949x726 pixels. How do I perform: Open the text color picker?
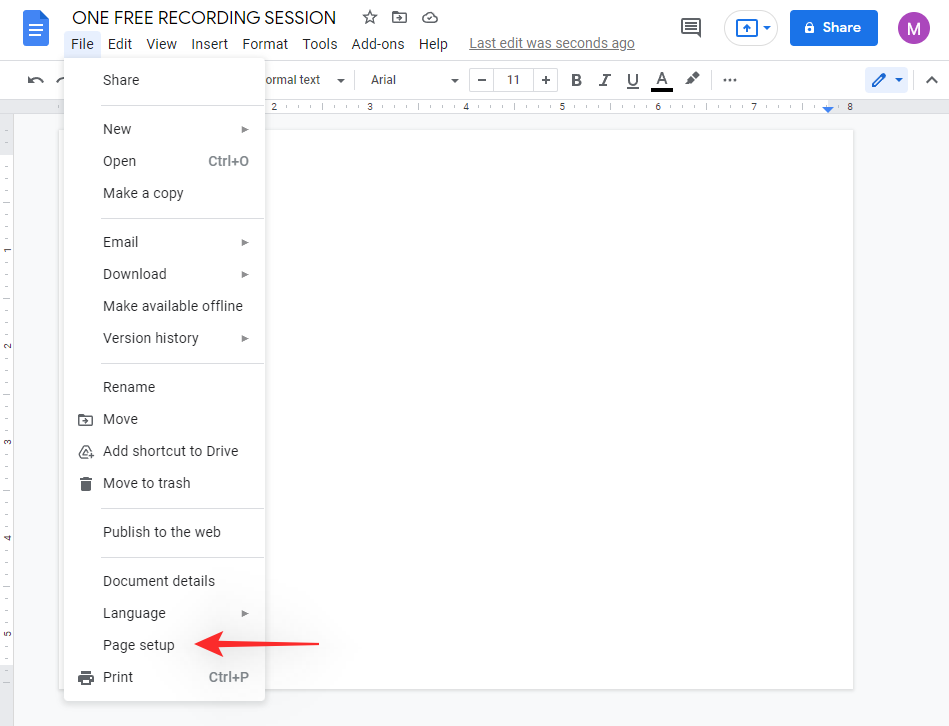tap(662, 80)
